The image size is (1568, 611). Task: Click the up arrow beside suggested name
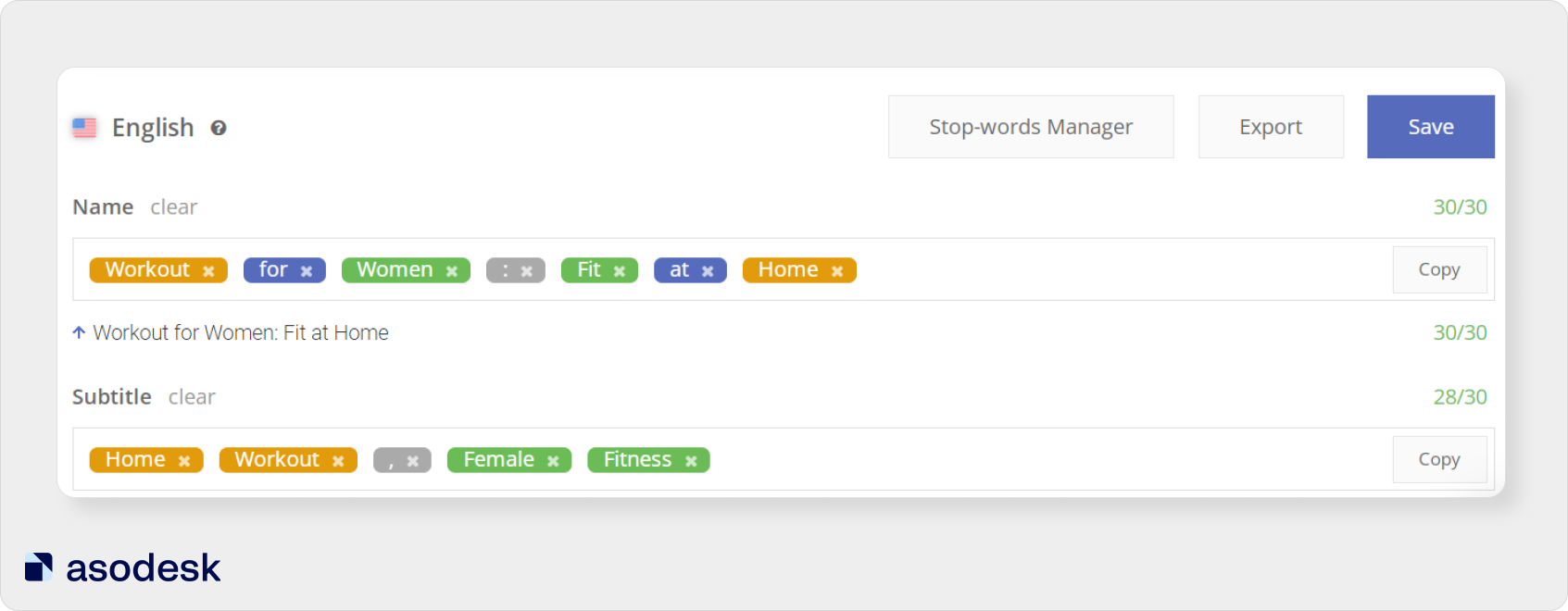(x=79, y=332)
